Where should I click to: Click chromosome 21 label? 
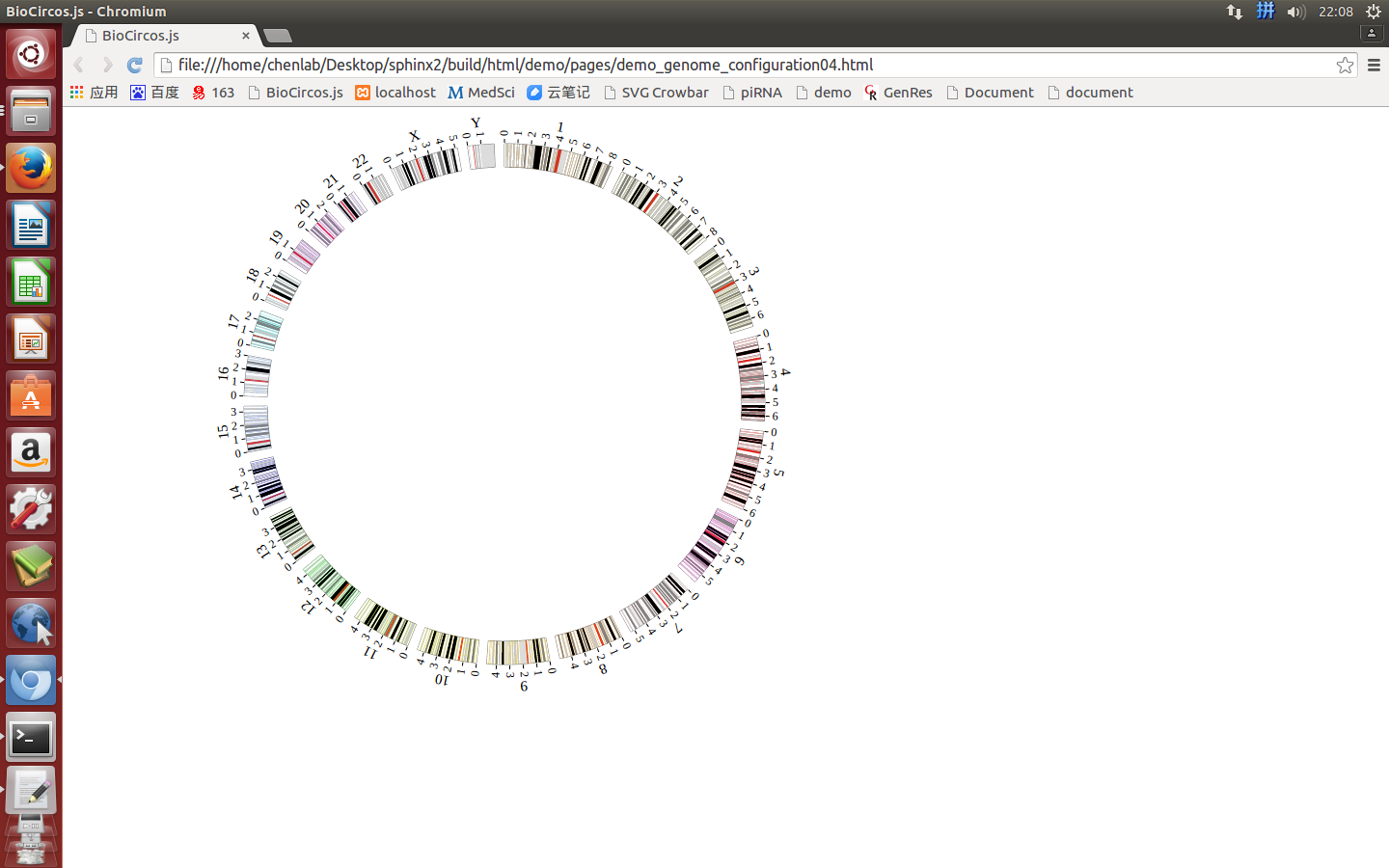[x=331, y=181]
